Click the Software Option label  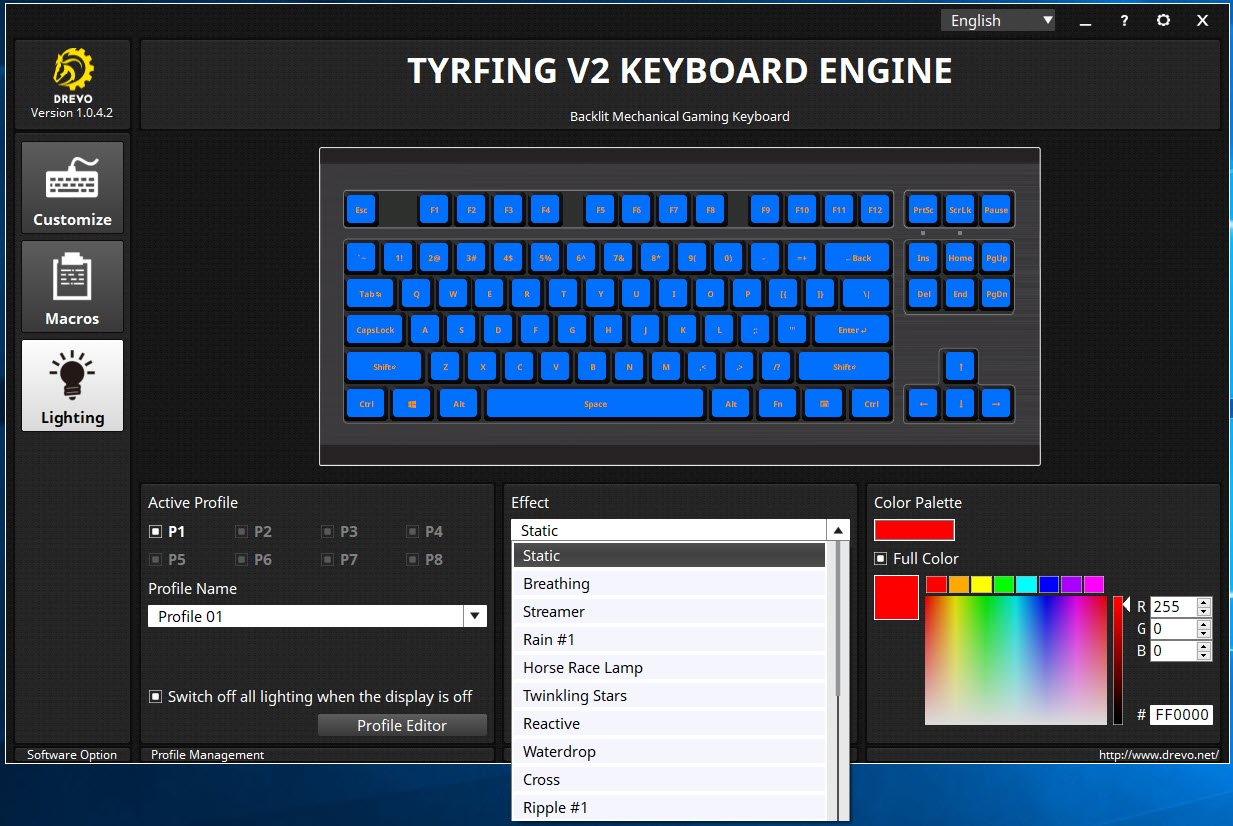72,755
